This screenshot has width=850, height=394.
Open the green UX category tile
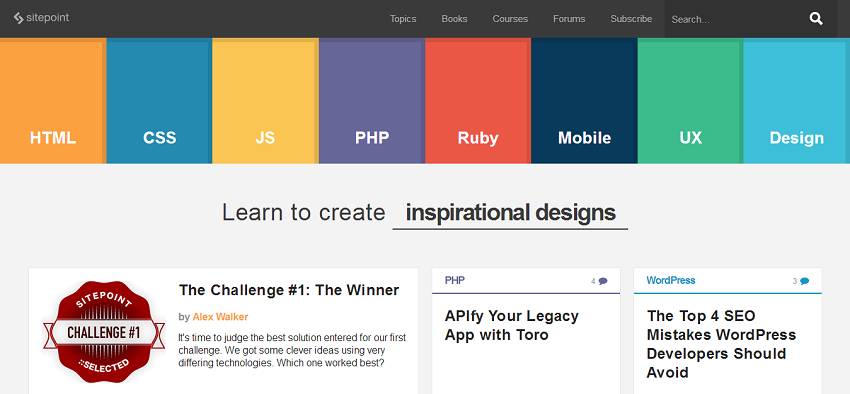click(690, 101)
